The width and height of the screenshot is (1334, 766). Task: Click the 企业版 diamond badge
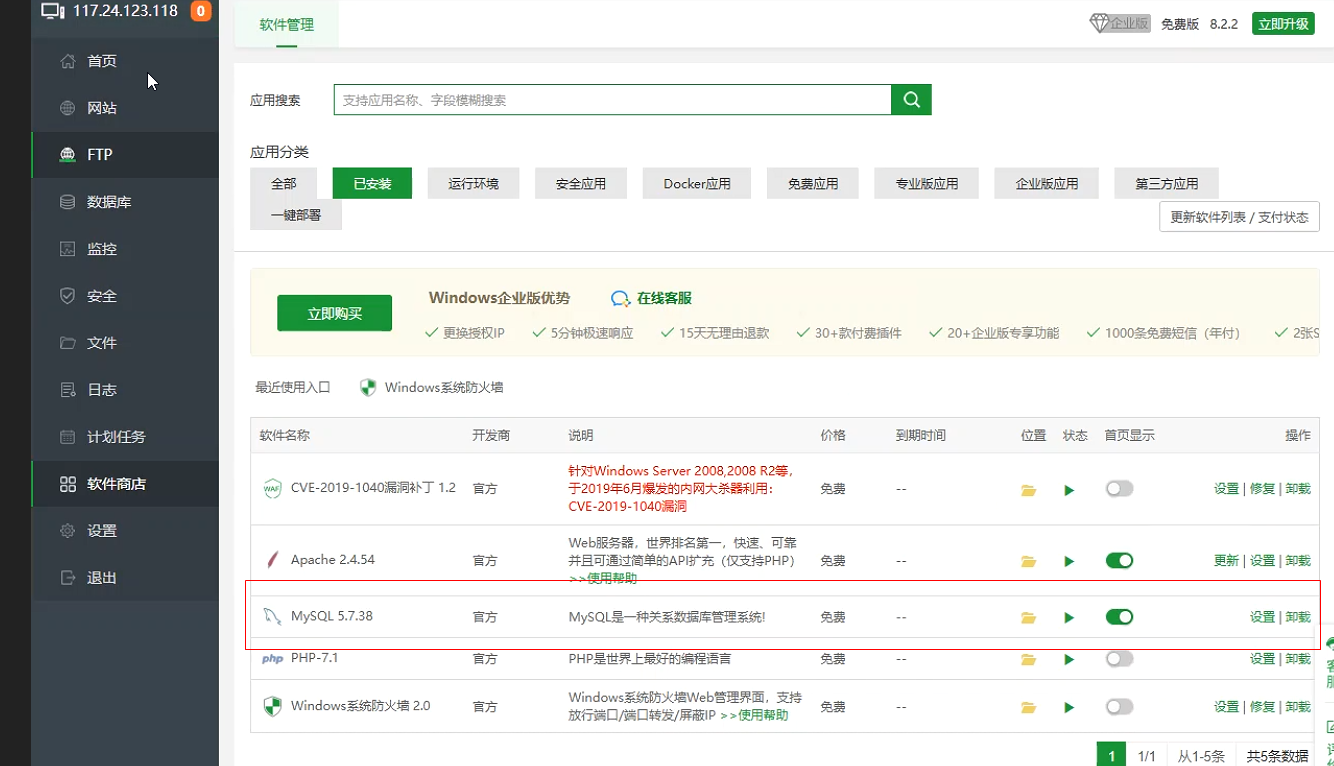(x=1120, y=24)
